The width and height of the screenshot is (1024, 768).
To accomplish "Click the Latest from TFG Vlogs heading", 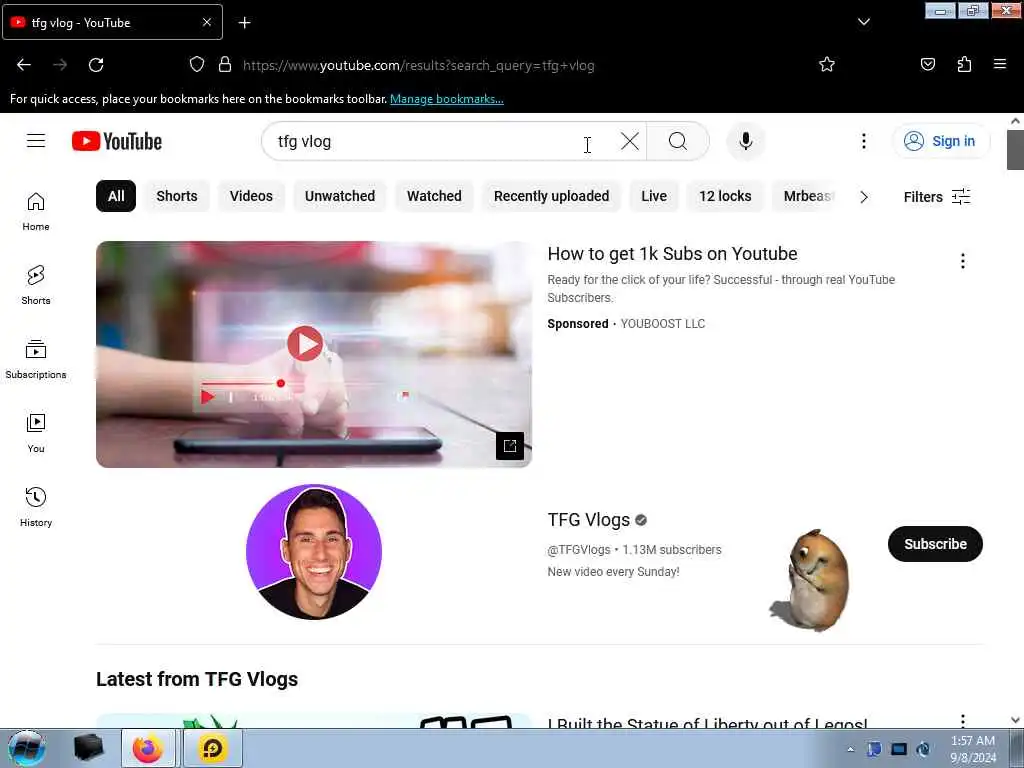I will 197,679.
